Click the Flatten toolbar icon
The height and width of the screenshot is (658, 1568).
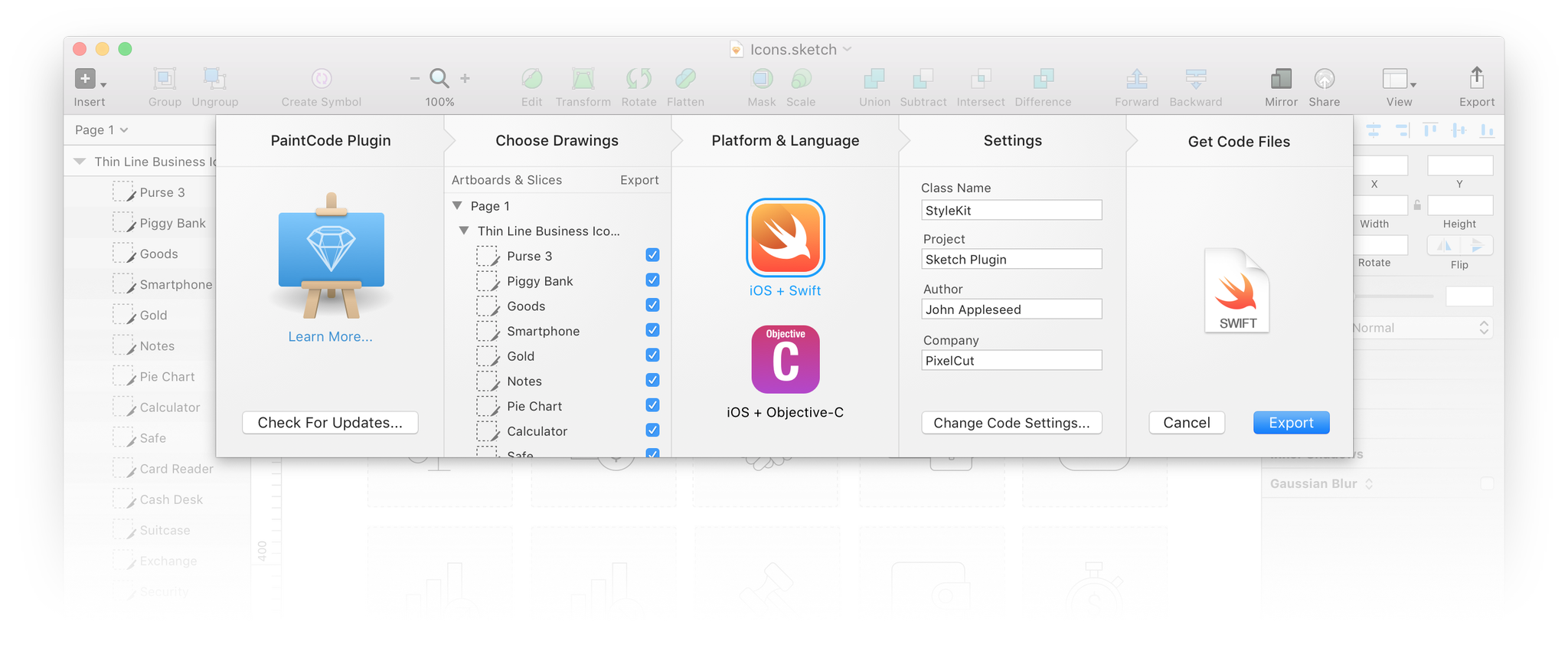click(686, 79)
